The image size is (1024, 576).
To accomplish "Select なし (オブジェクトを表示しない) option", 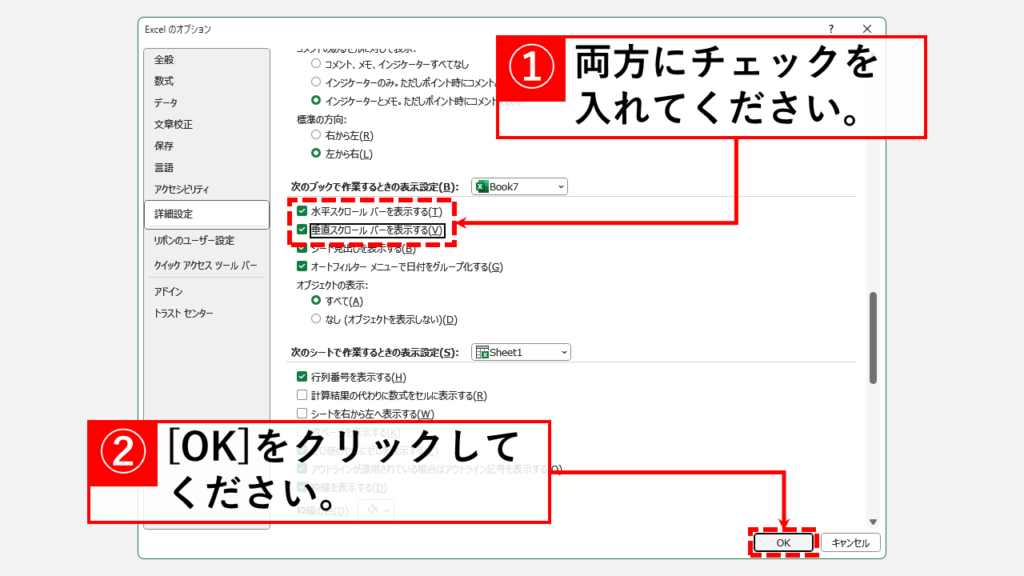I will 316,319.
